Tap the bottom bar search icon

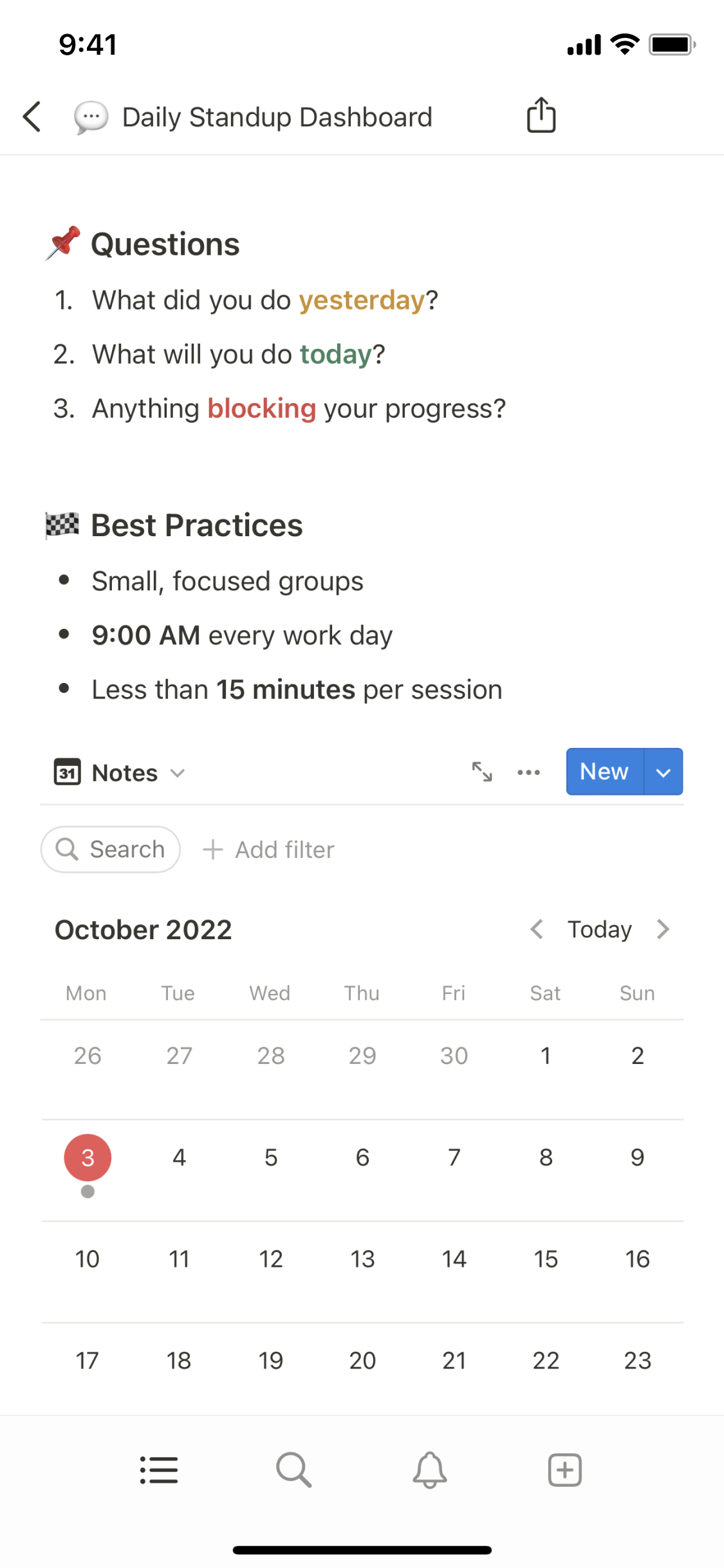point(294,1470)
